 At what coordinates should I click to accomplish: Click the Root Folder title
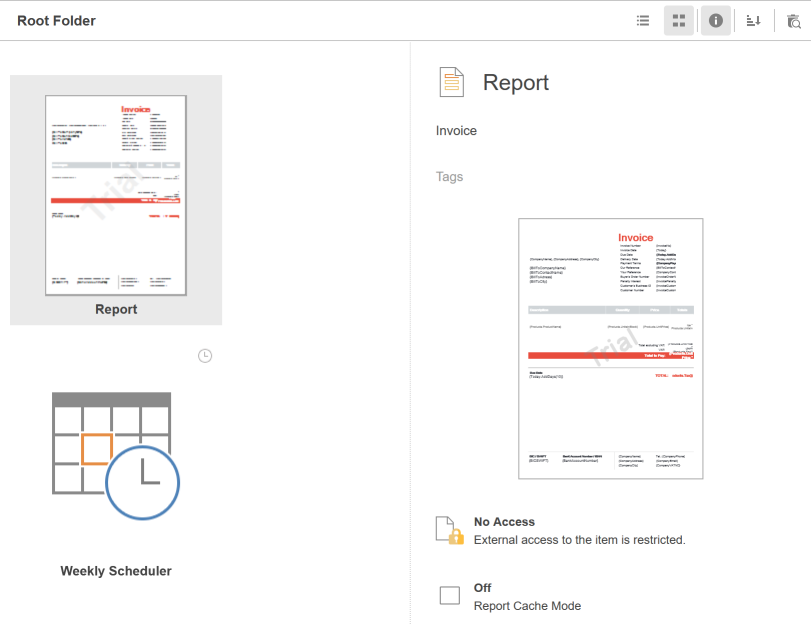coord(56,21)
